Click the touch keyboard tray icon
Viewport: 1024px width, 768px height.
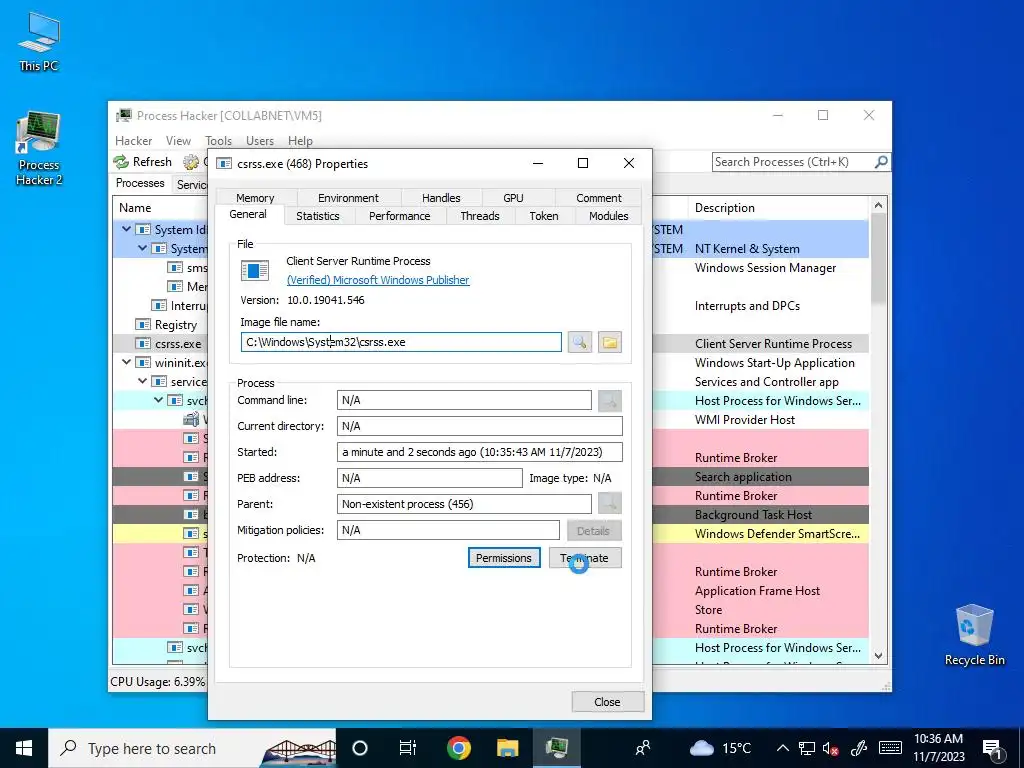[890, 748]
